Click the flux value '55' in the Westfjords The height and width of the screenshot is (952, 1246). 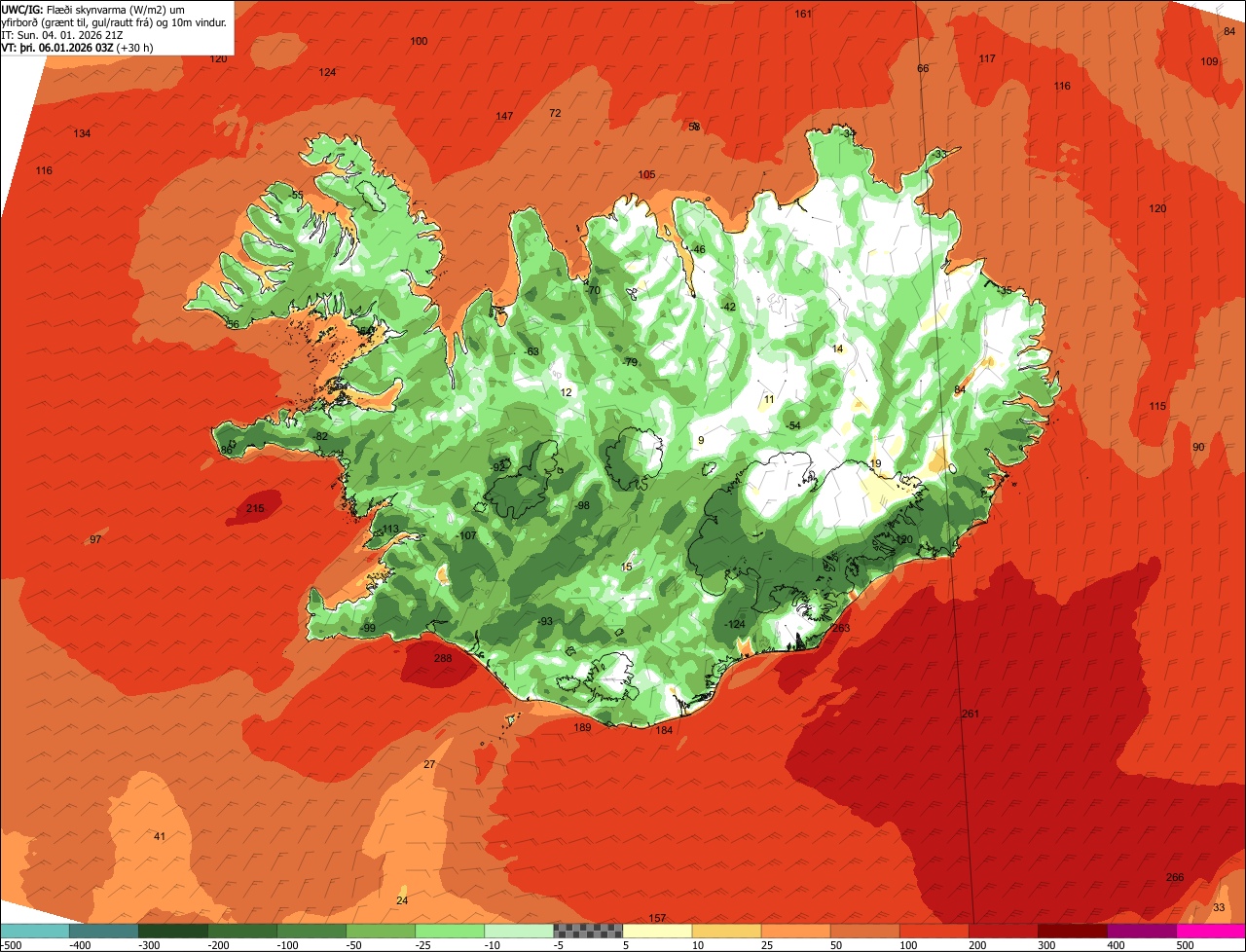pyautogui.click(x=297, y=196)
